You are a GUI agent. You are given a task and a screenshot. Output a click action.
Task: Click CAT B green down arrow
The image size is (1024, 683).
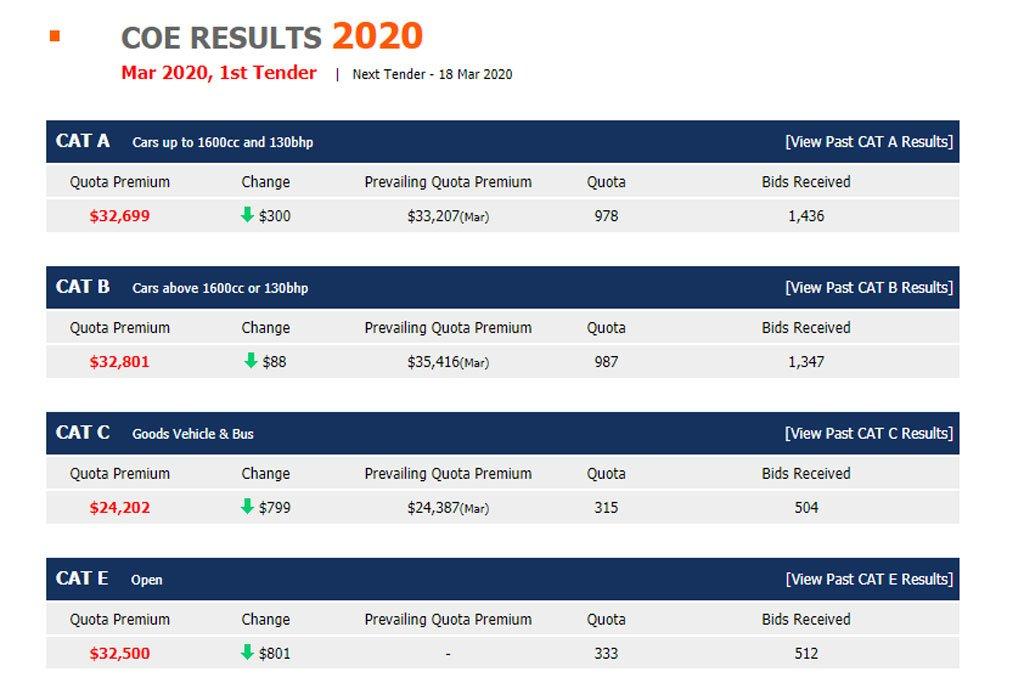point(251,361)
